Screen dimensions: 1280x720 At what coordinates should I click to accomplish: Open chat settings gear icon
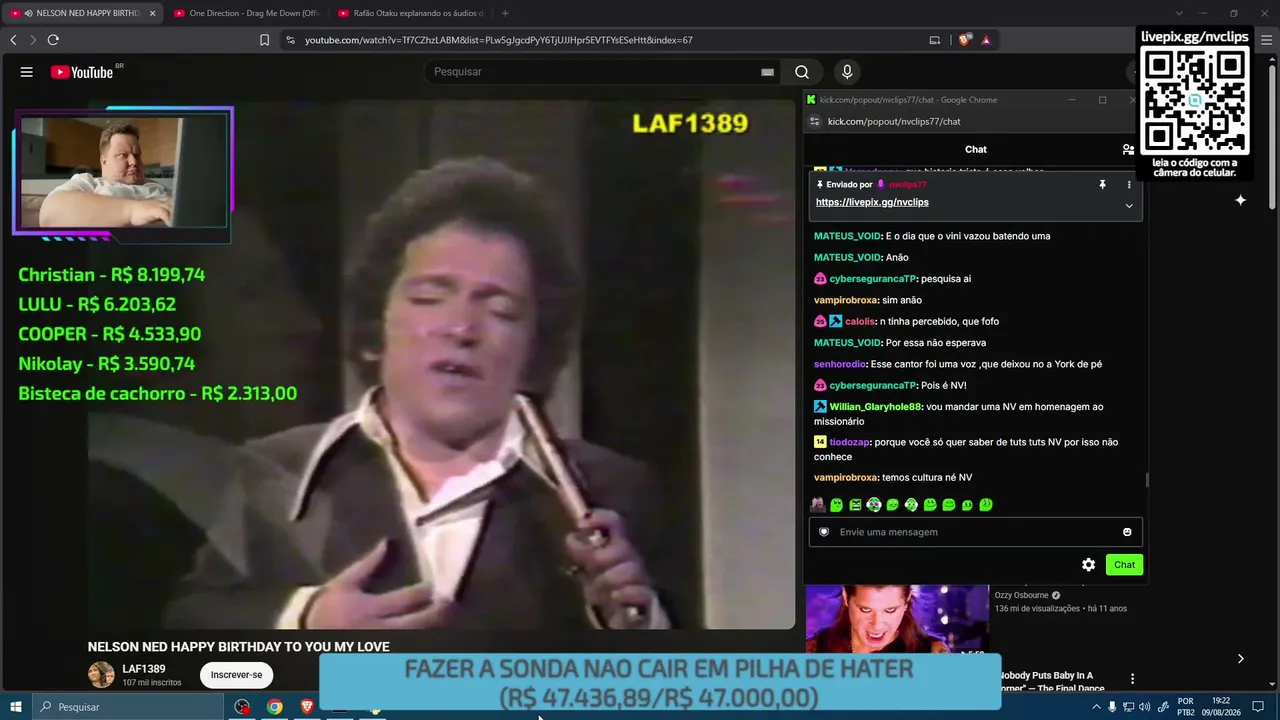(x=1088, y=565)
